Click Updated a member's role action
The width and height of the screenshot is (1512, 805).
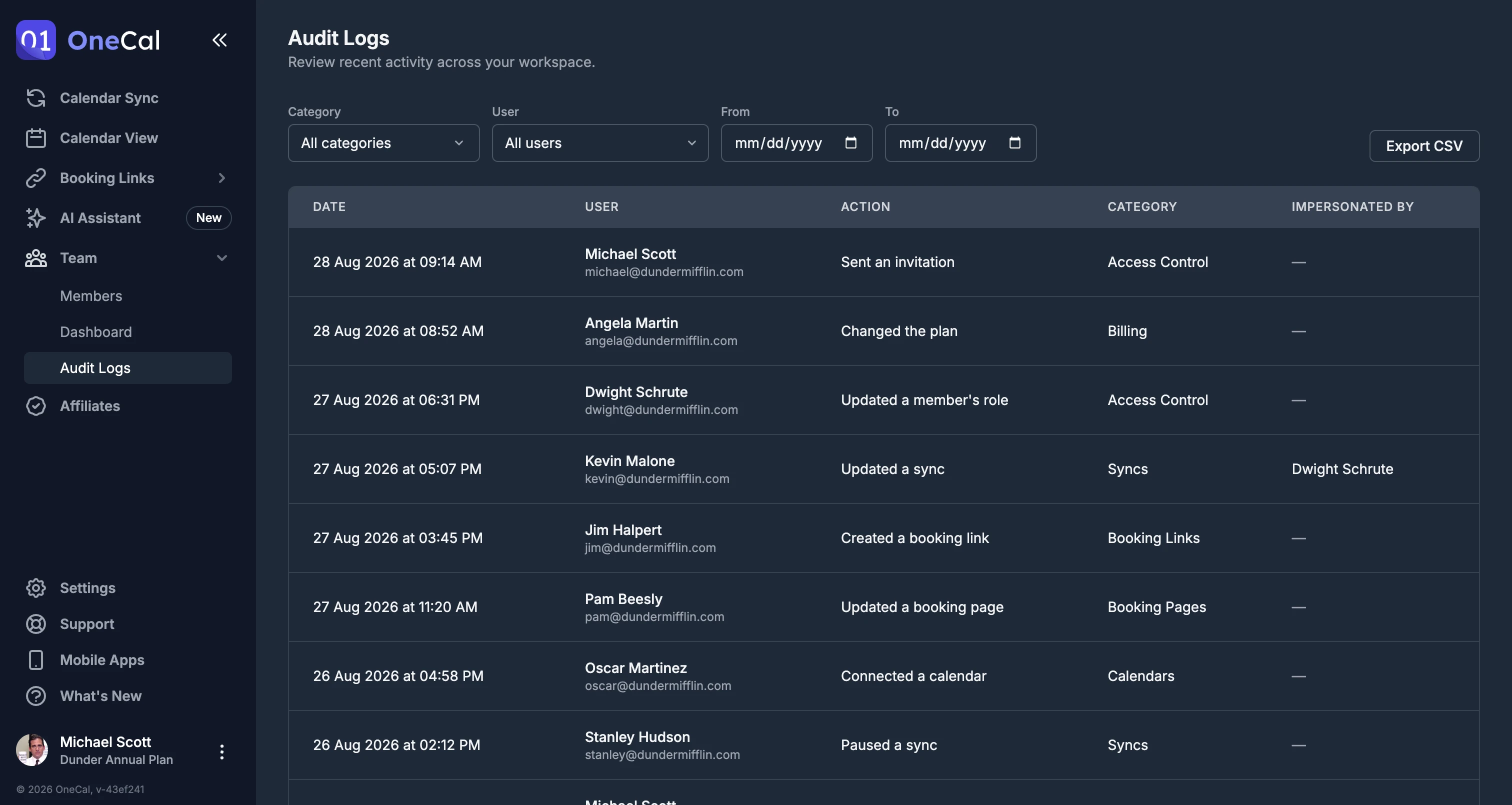924,400
